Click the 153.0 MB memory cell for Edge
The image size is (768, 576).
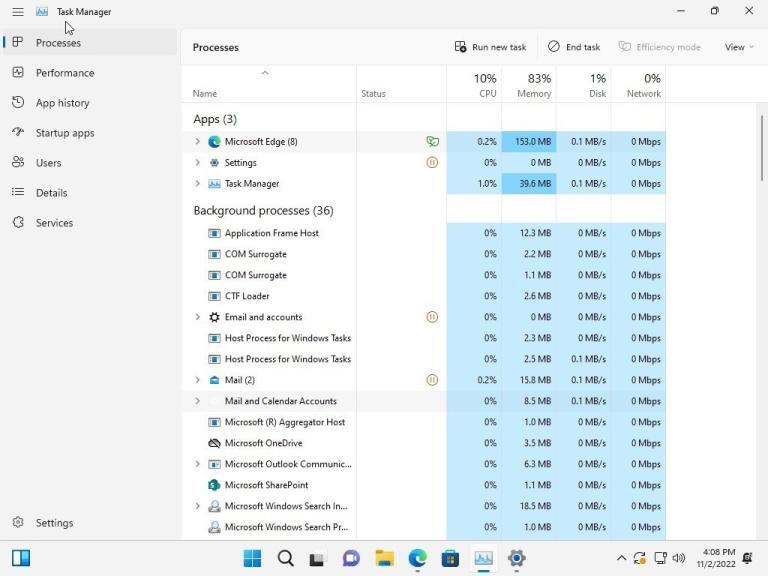click(x=529, y=142)
